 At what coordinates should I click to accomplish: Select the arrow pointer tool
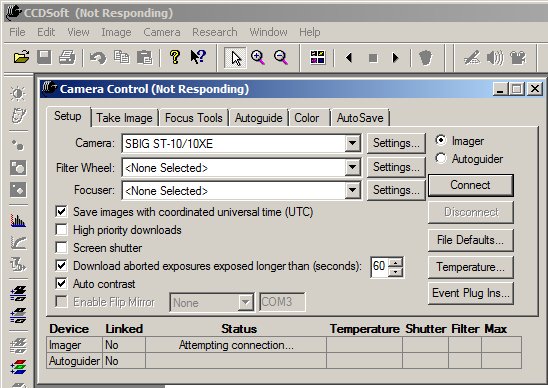(x=236, y=58)
